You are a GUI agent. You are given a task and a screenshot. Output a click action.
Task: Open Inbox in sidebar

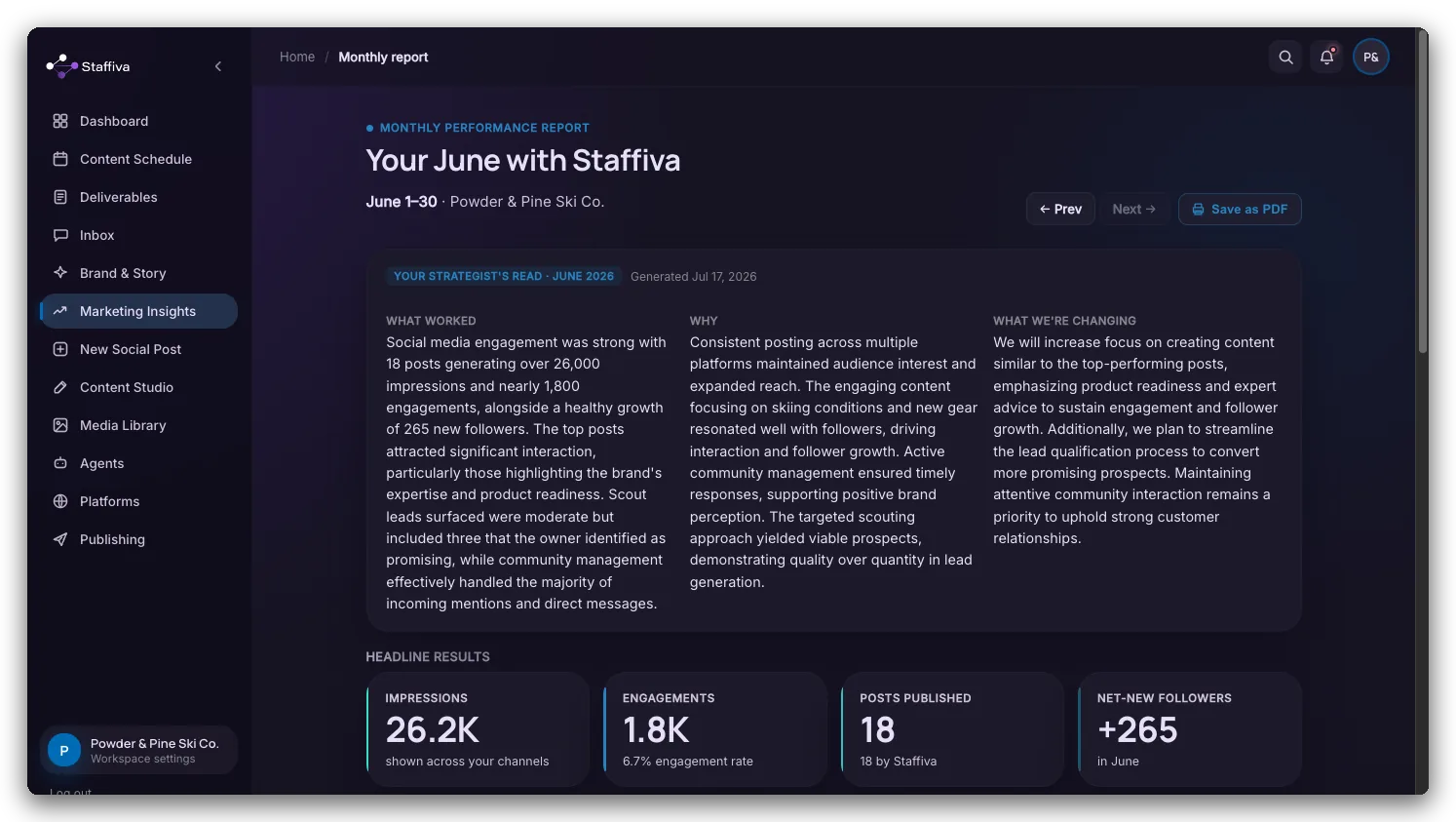[x=138, y=235]
